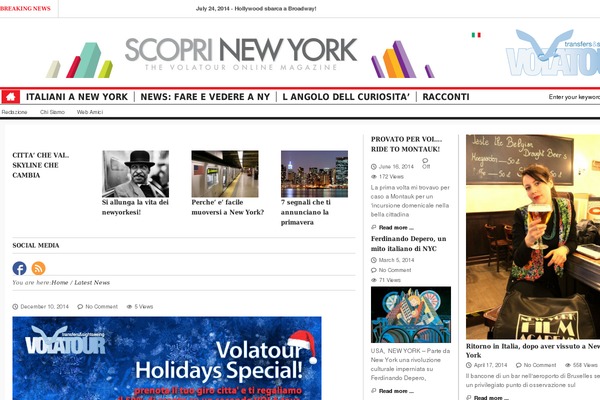Click the Breaking News label
Image resolution: width=600 pixels, height=400 pixels.
[25, 8]
